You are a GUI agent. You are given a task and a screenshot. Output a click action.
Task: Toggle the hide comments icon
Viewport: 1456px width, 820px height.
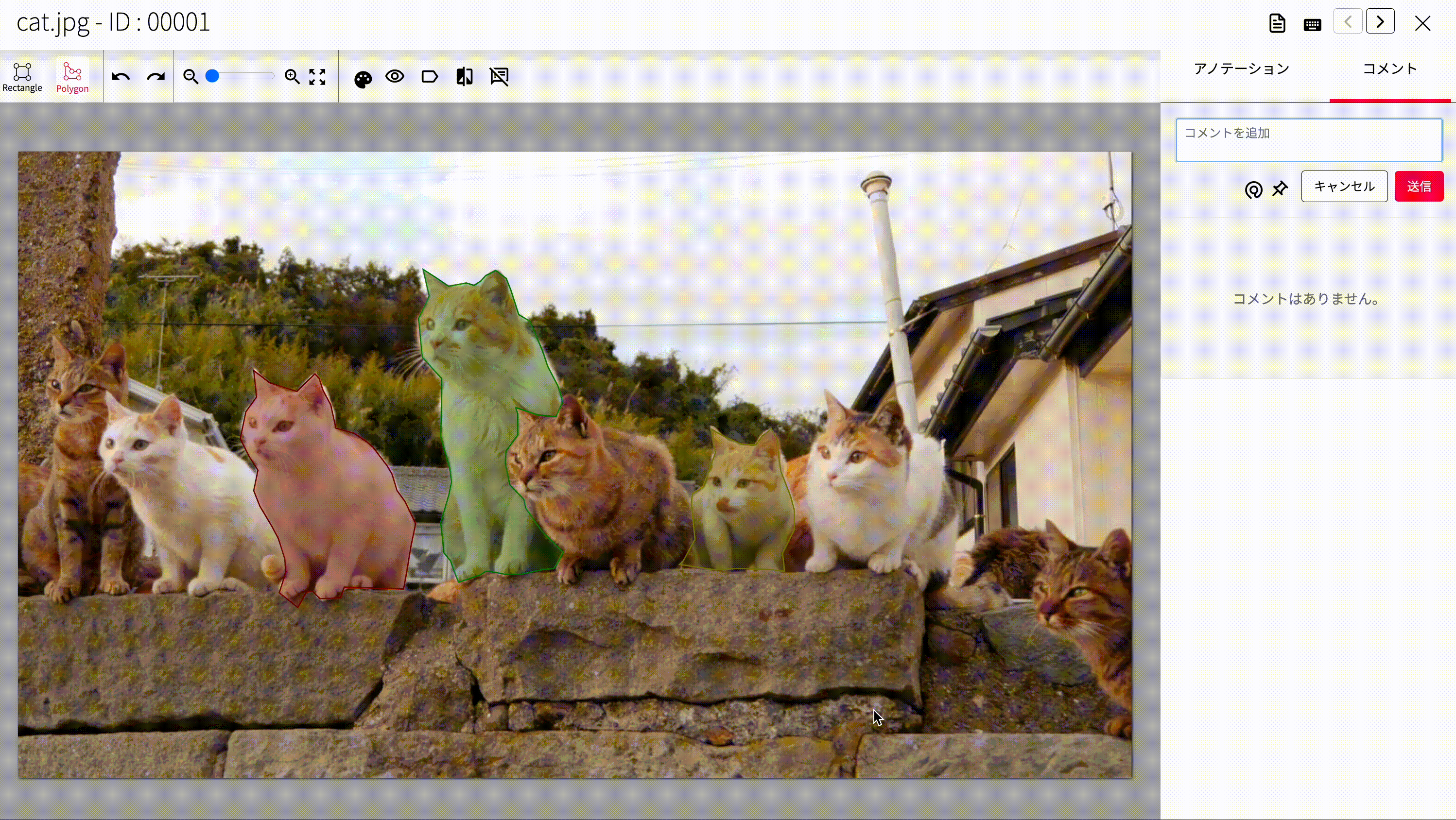coord(499,76)
